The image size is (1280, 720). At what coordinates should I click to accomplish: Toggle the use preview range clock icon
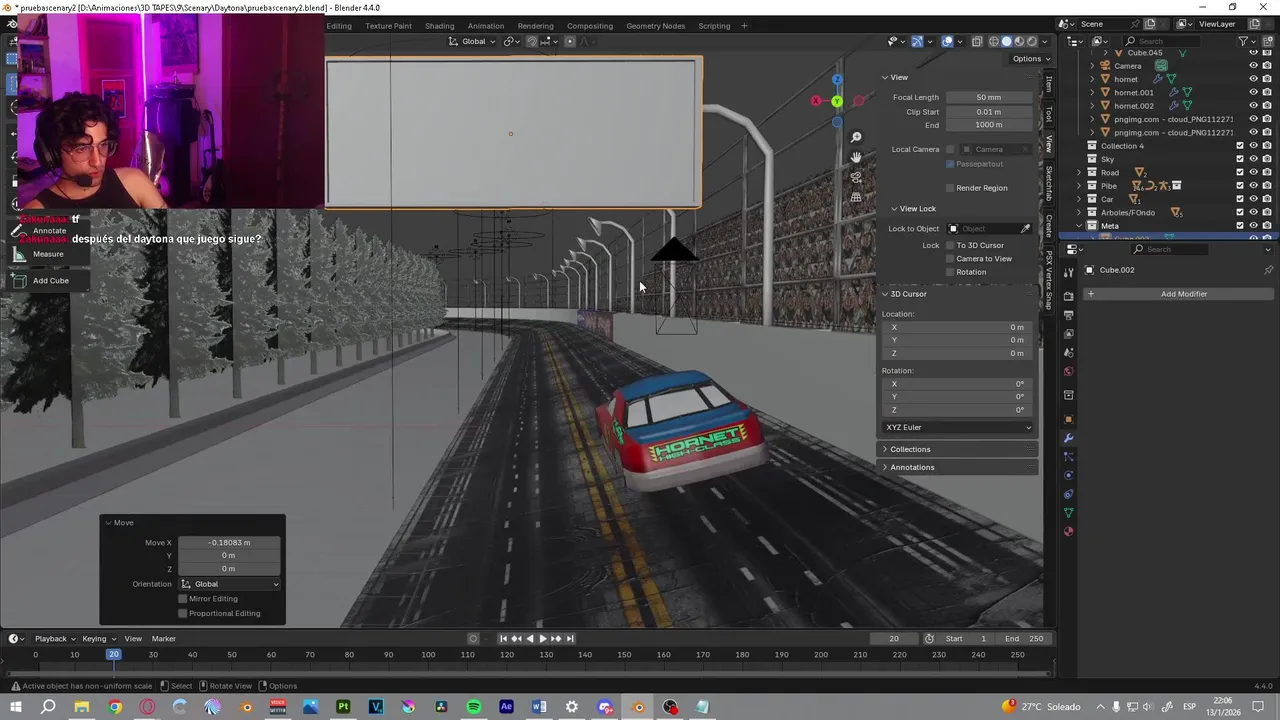929,639
